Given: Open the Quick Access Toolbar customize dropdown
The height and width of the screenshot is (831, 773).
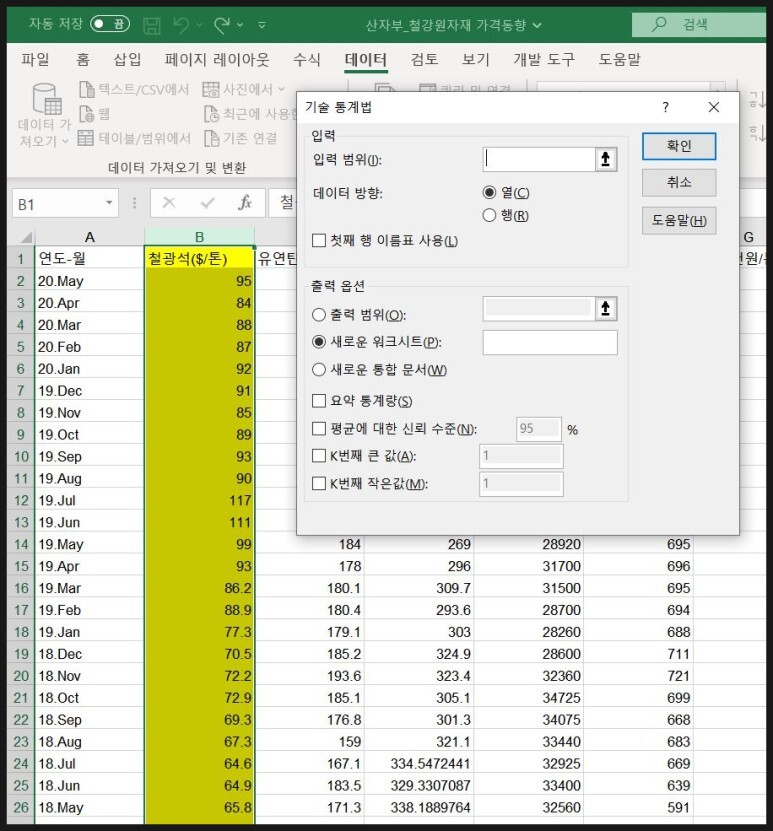Looking at the screenshot, I should point(262,24).
